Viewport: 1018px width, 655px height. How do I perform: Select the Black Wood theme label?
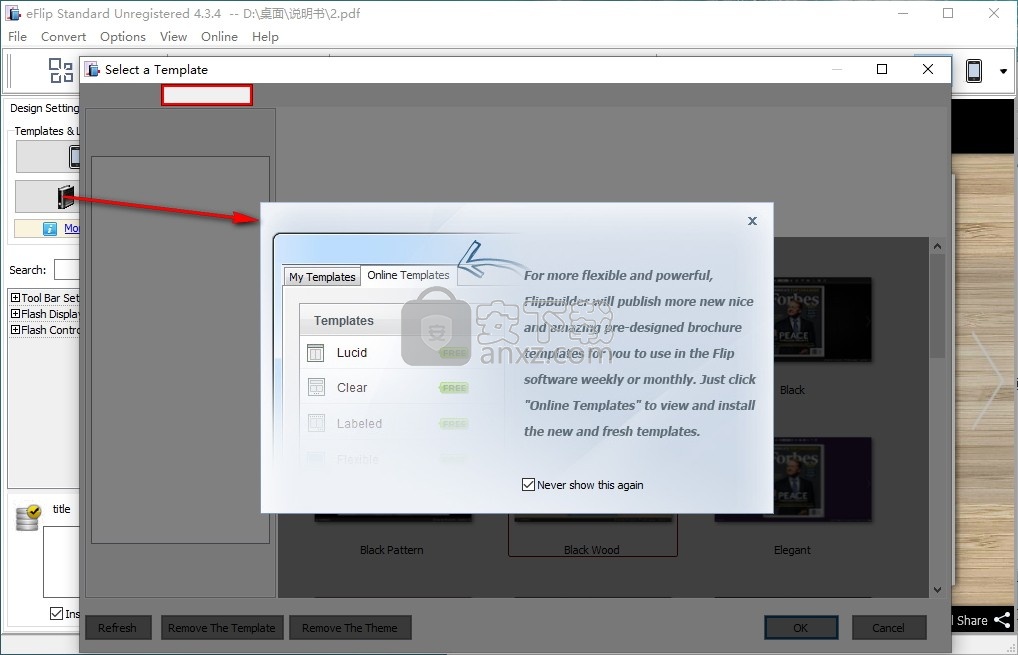pyautogui.click(x=591, y=550)
